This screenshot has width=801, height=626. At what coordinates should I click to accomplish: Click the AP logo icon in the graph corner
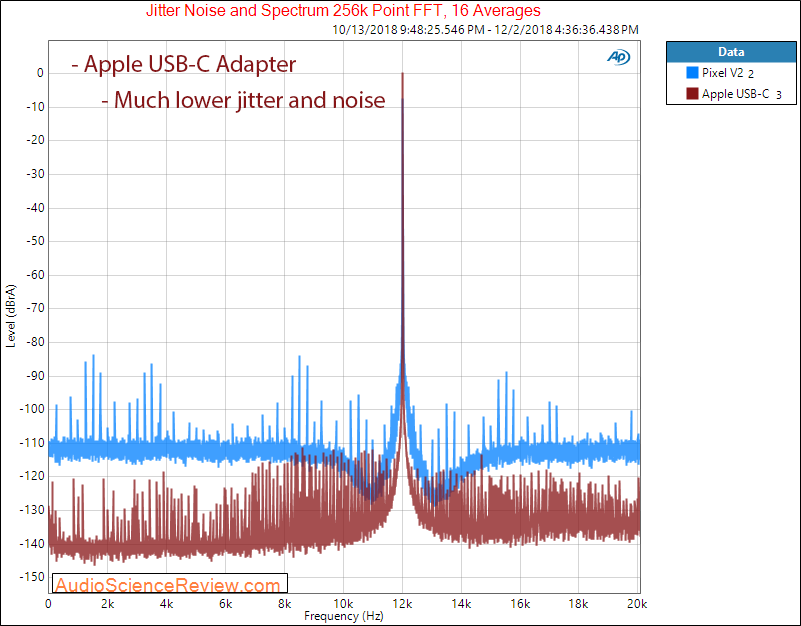coord(619,57)
